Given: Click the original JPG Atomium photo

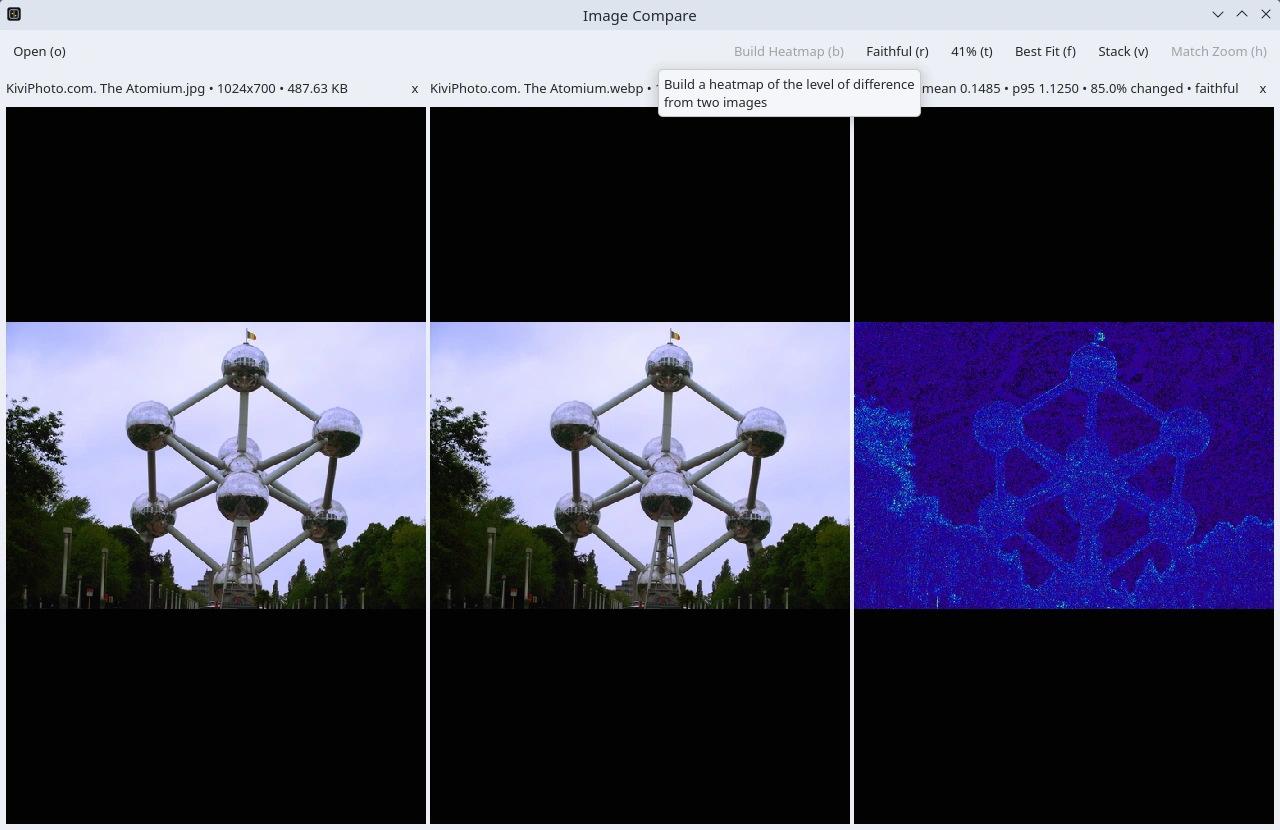Looking at the screenshot, I should pos(216,465).
